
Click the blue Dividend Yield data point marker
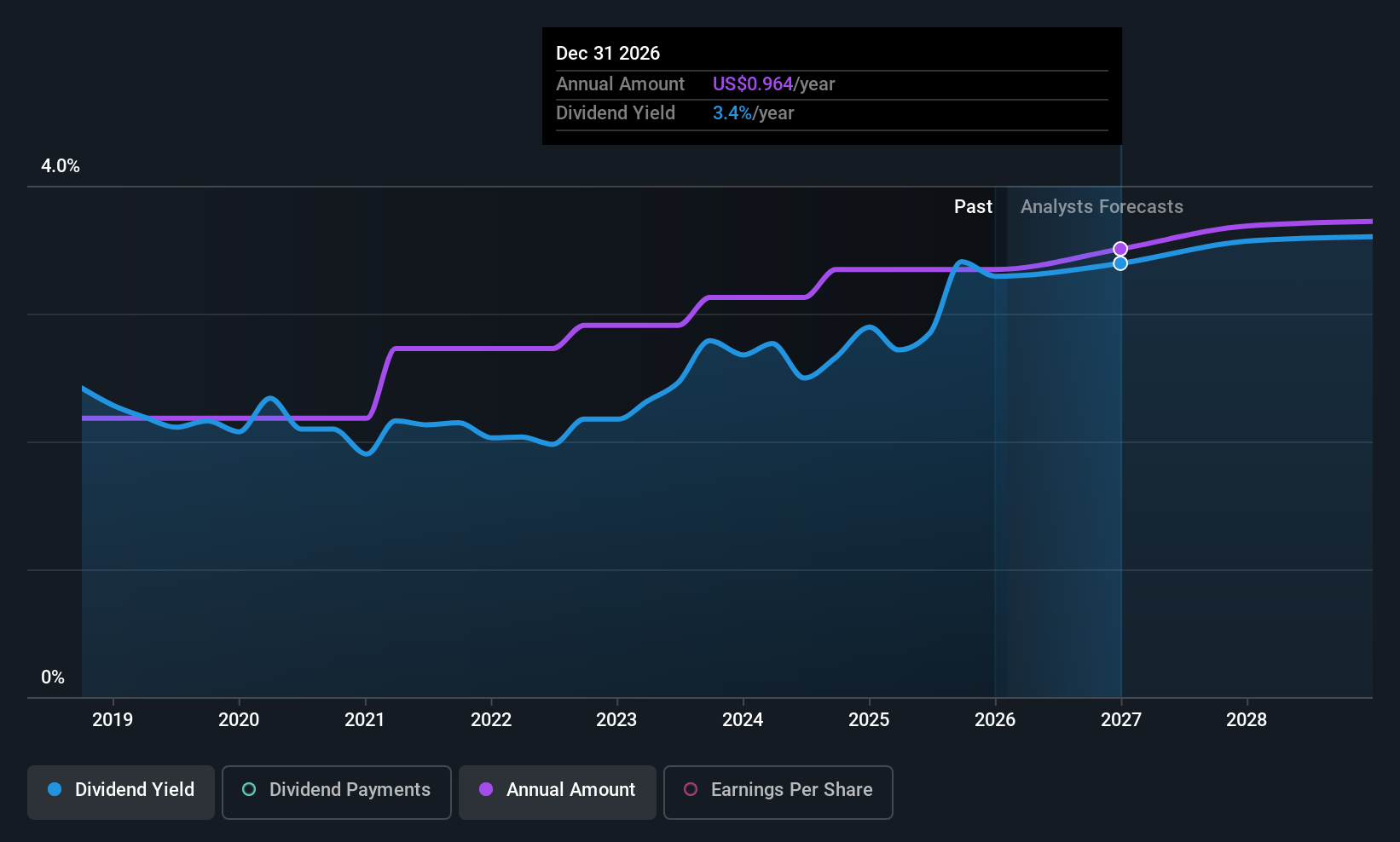click(1120, 263)
